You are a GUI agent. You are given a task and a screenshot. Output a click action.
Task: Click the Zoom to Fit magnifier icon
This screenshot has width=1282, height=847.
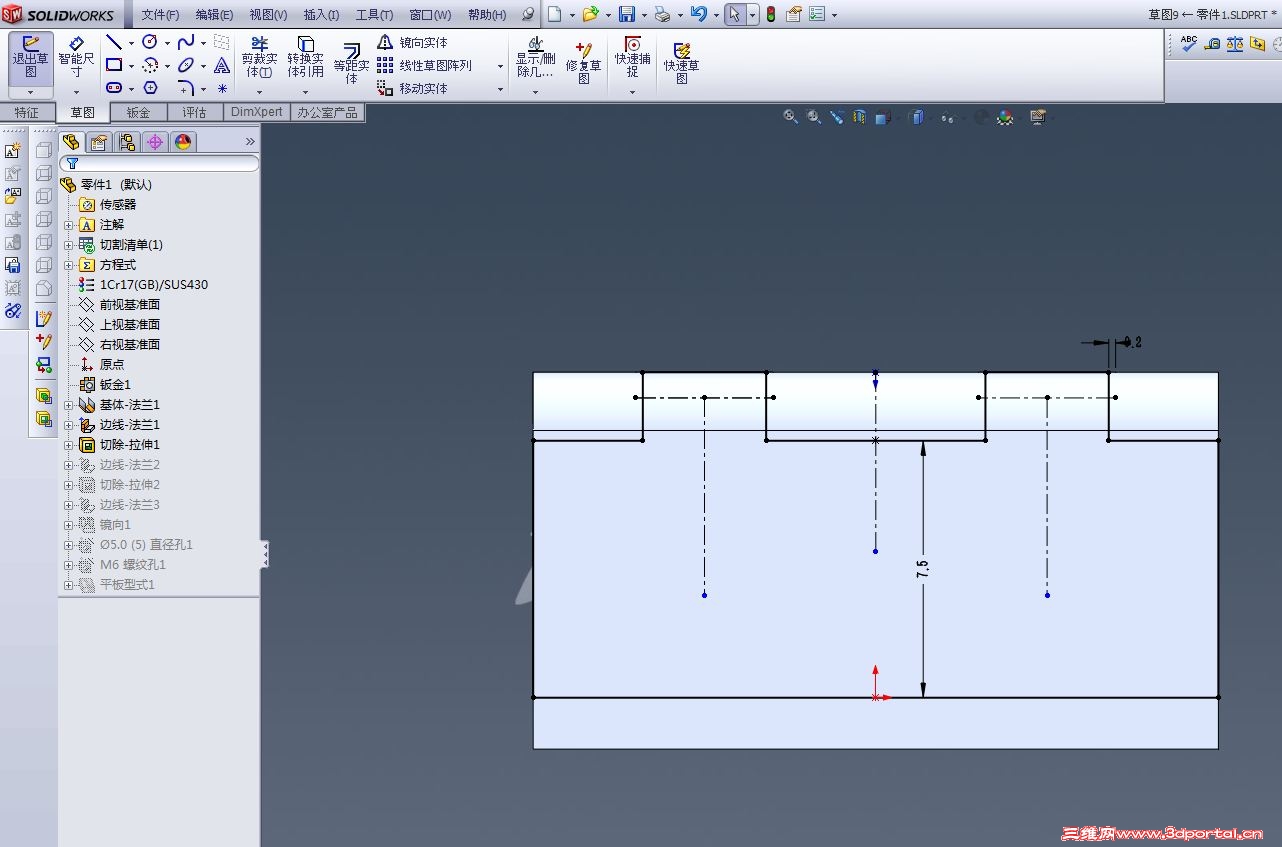(x=790, y=117)
